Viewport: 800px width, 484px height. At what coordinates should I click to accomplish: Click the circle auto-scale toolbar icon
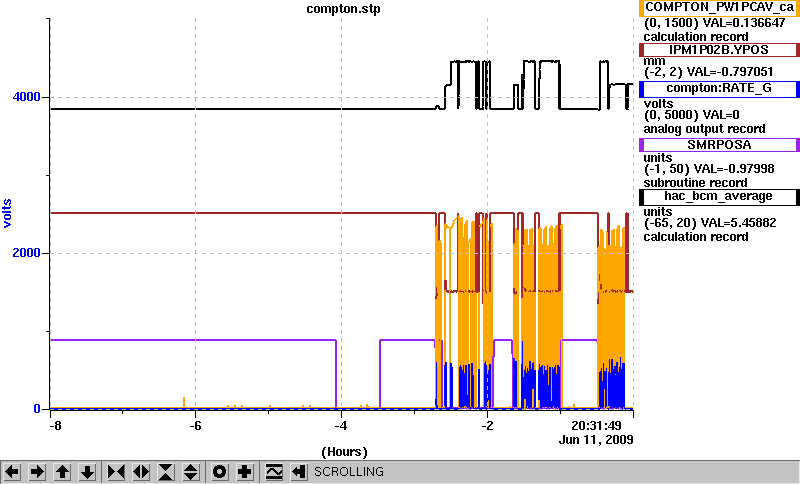[219, 472]
